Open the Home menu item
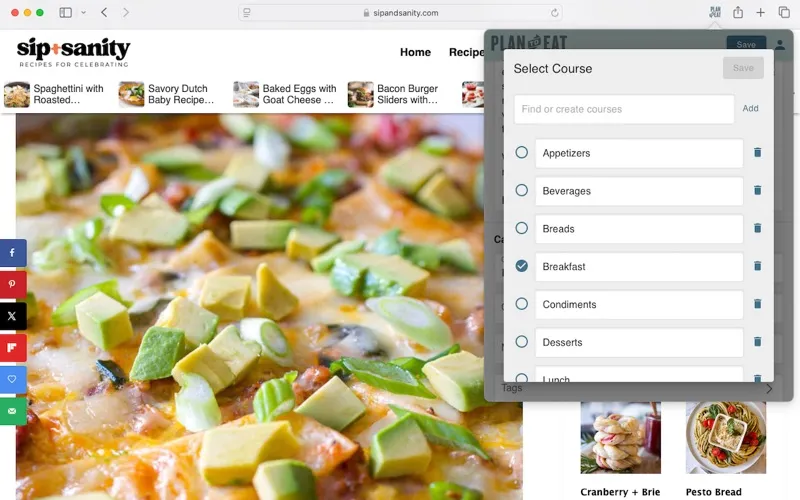800x500 pixels. [415, 52]
